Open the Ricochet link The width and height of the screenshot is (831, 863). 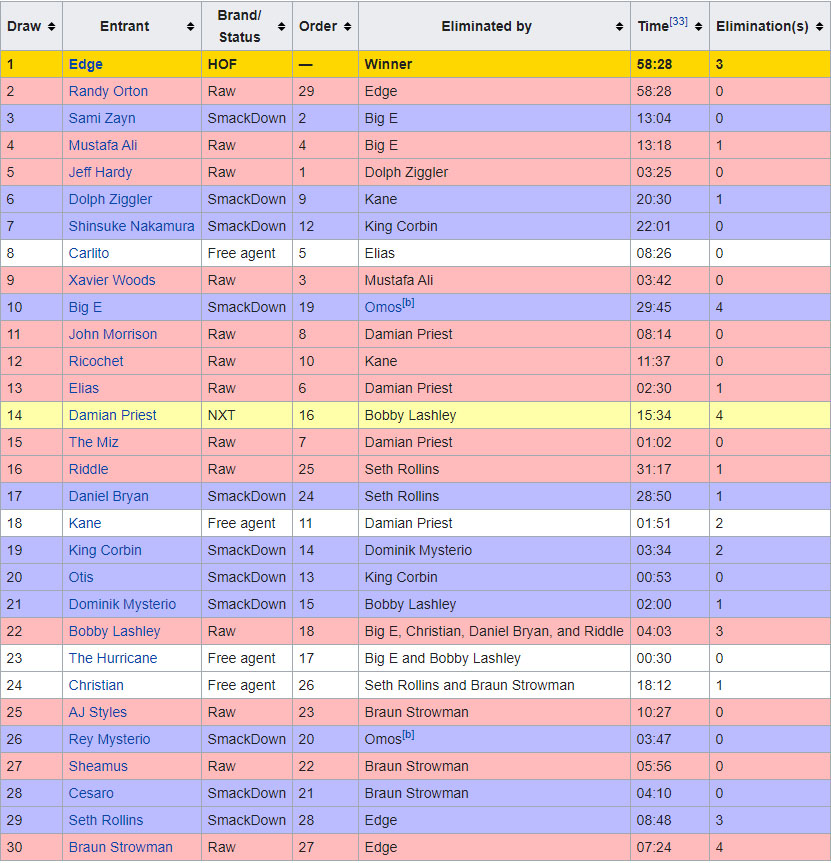click(96, 361)
